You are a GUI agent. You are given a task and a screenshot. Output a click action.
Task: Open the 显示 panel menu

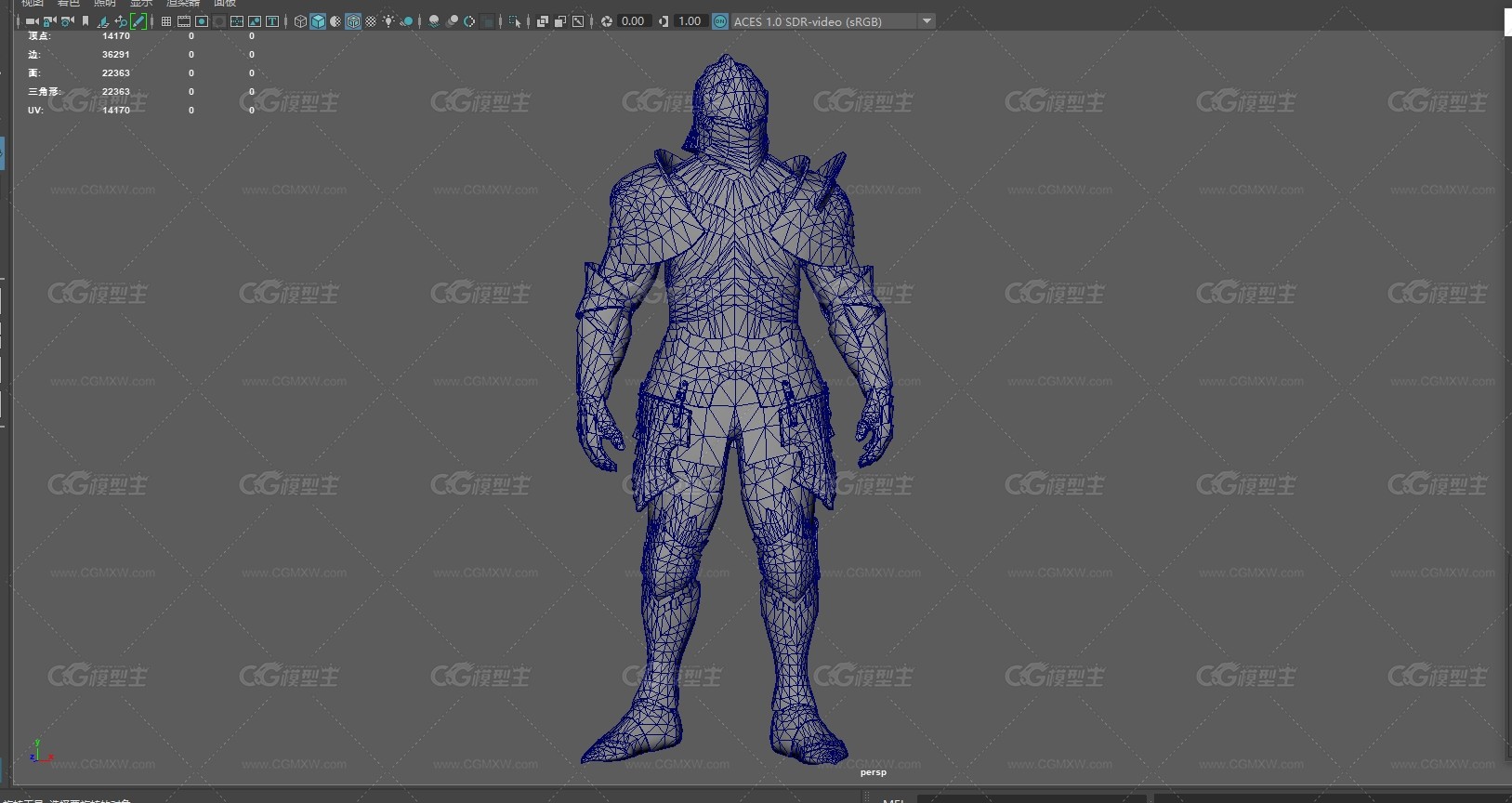(141, 4)
